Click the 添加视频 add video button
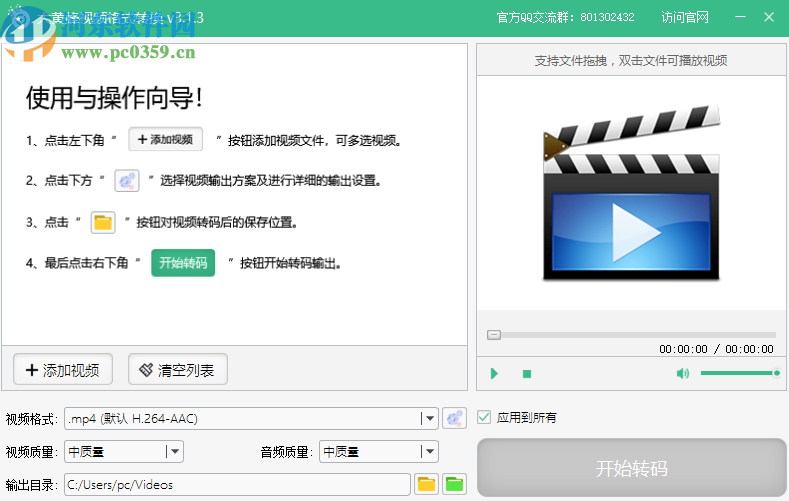Screen dimensions: 789x501 [62, 370]
